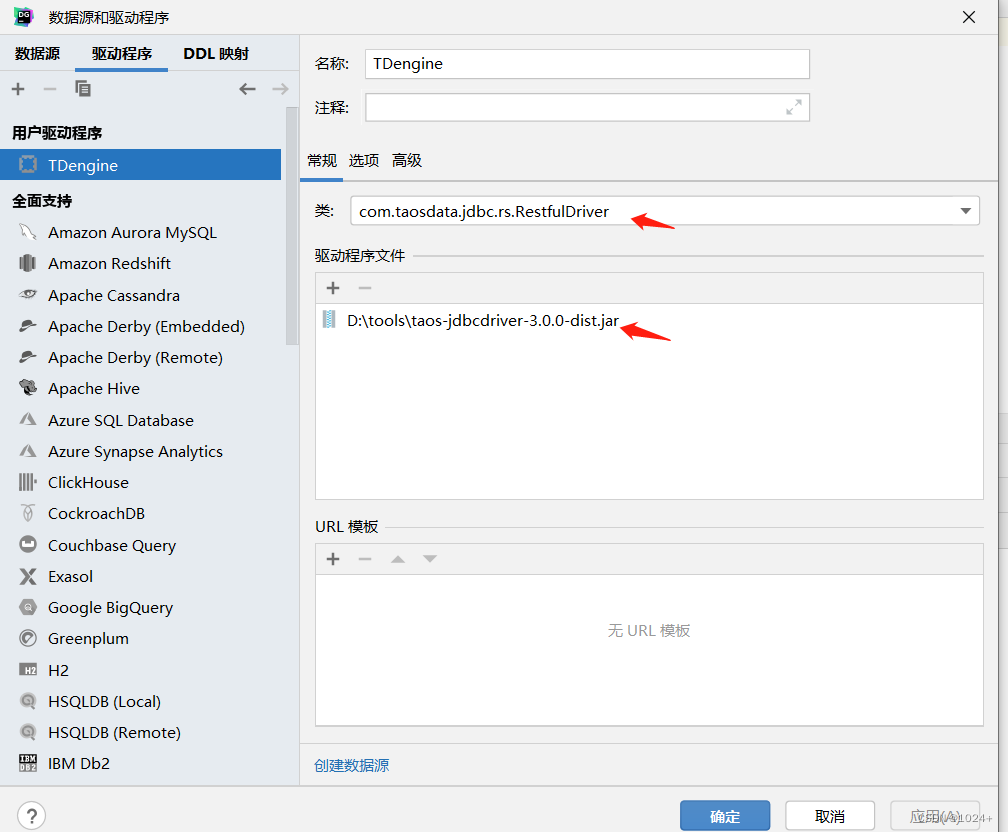Select the General (常规) tab
The image size is (1008, 832).
pos(322,160)
